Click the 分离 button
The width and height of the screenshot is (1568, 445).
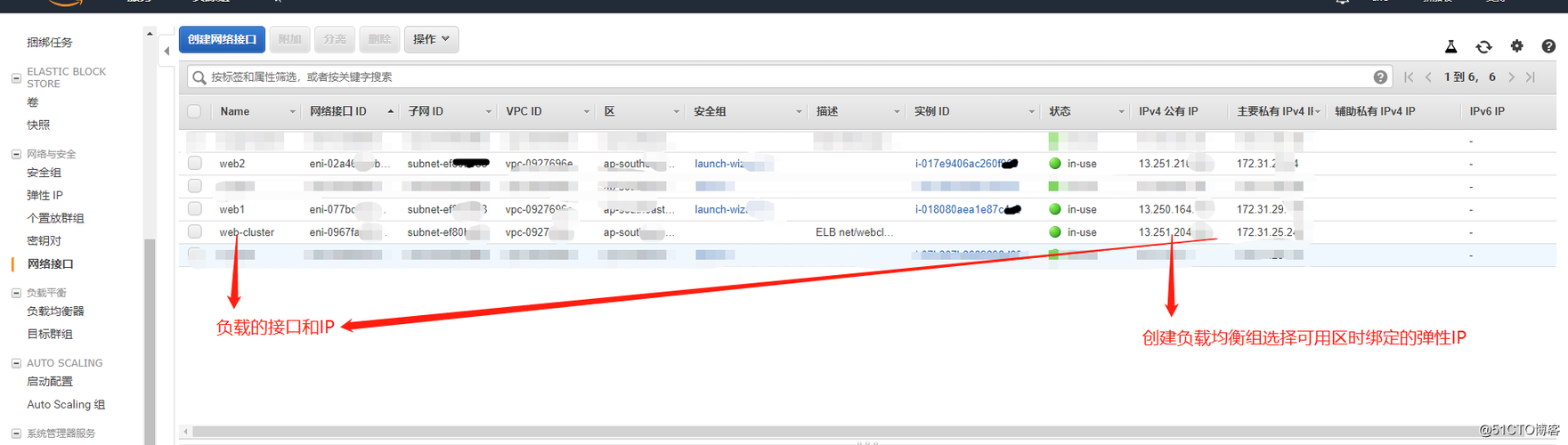(335, 39)
